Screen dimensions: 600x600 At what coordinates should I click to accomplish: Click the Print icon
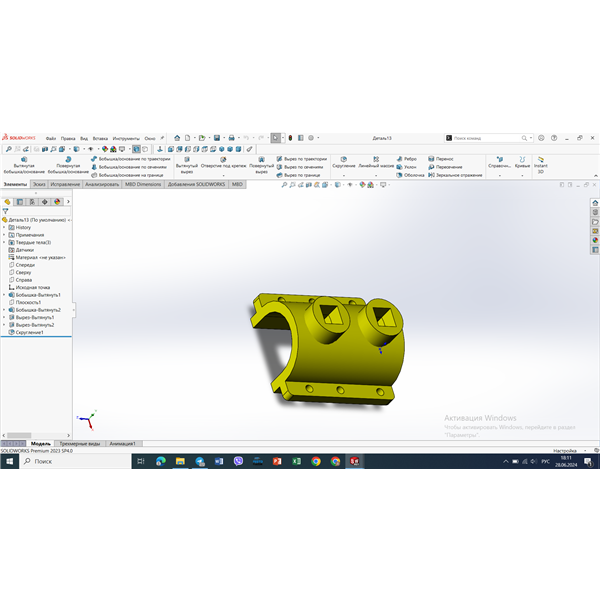click(x=232, y=138)
